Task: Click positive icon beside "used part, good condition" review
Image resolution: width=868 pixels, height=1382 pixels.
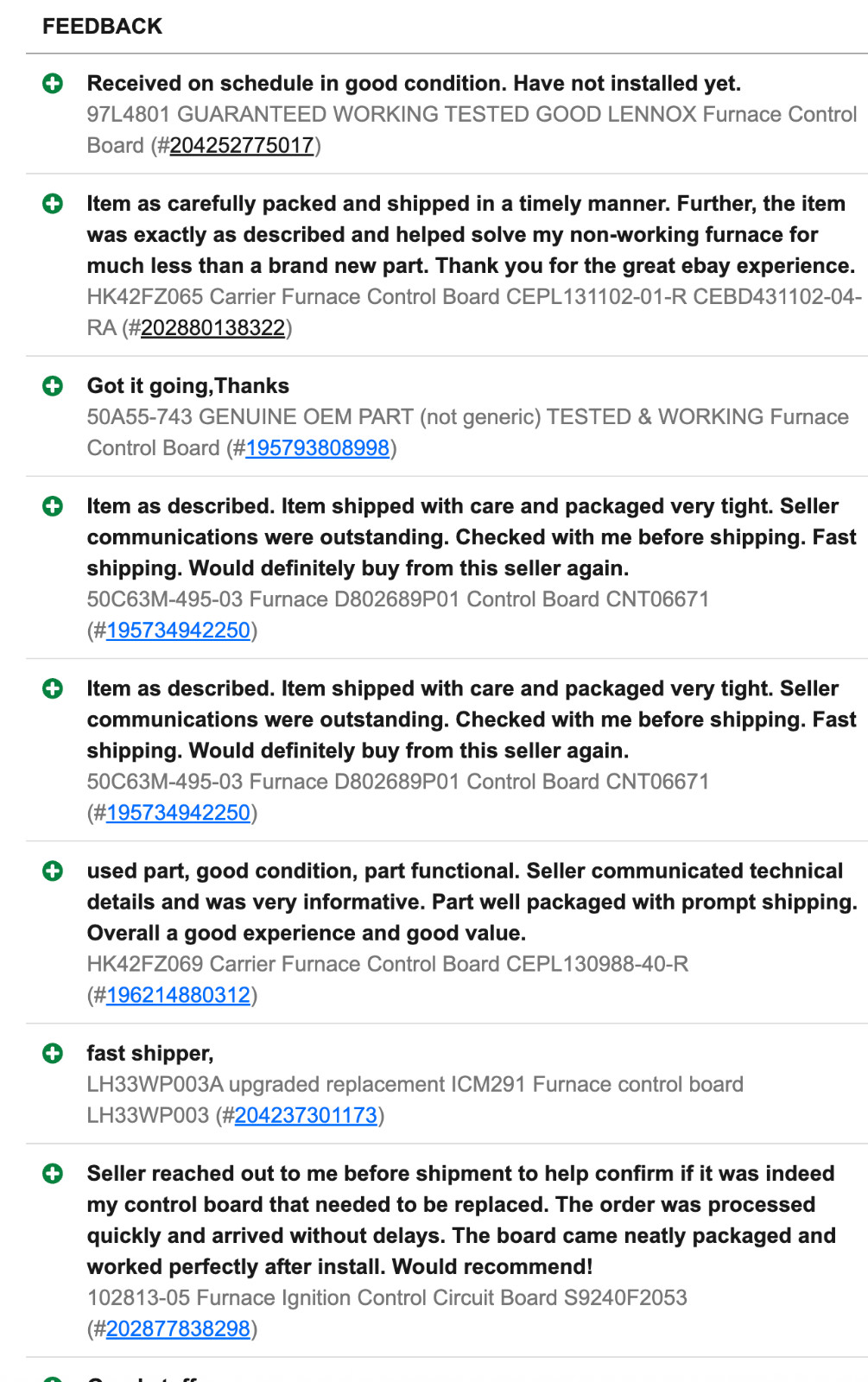Action: (x=53, y=871)
